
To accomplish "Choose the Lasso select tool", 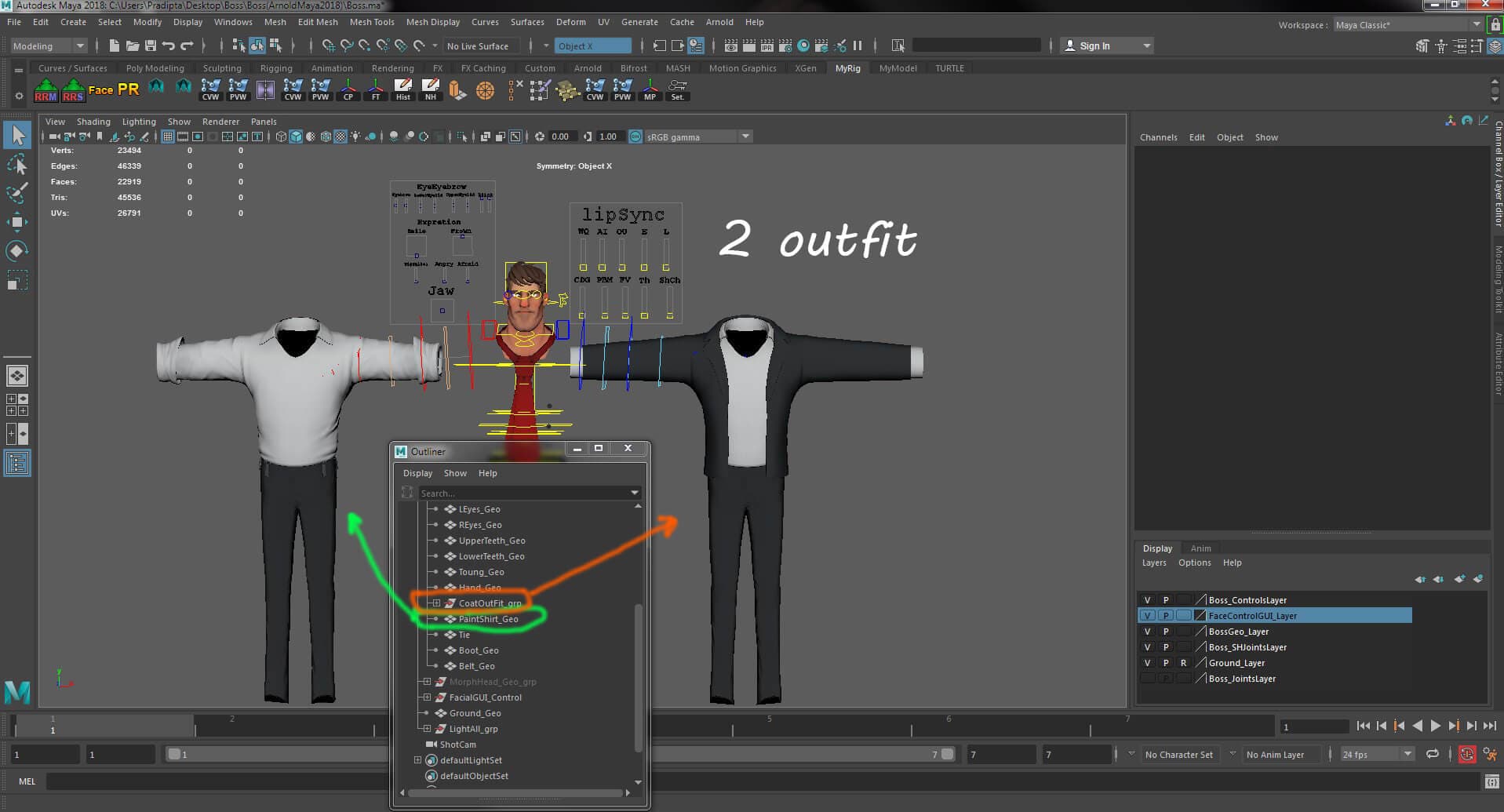I will 17,164.
